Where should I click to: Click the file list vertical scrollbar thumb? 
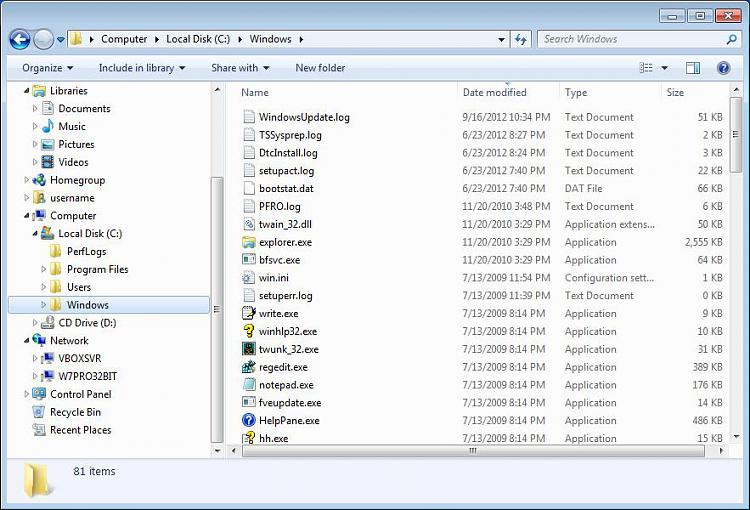736,135
